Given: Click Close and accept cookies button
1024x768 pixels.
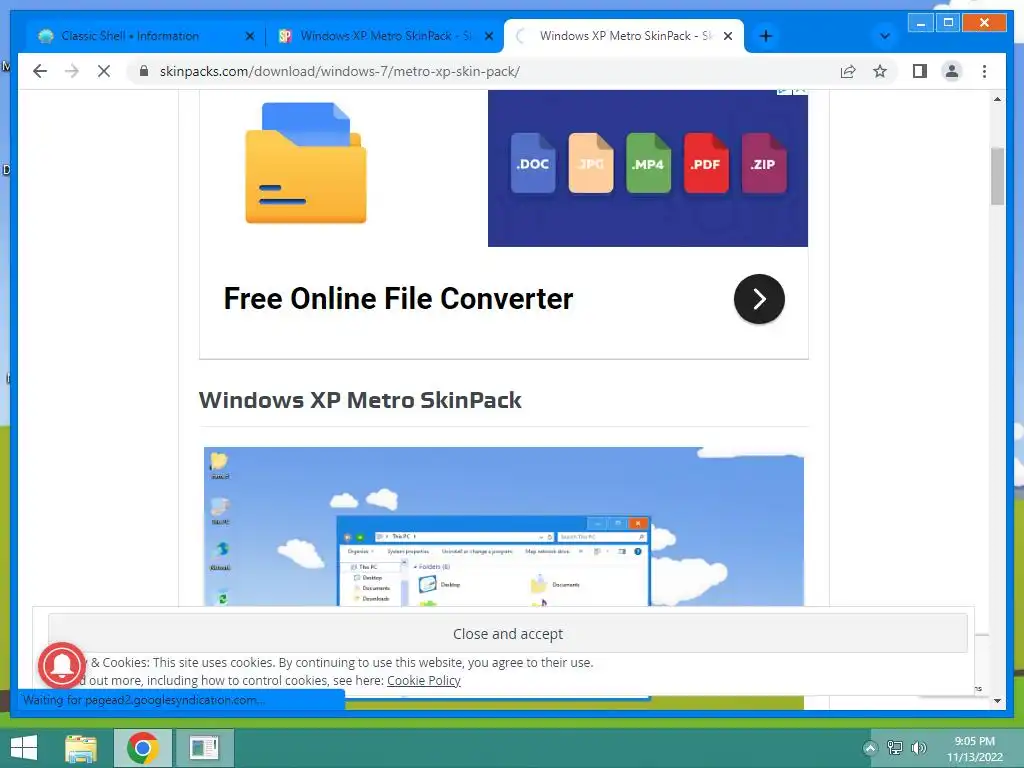Looking at the screenshot, I should click(507, 633).
